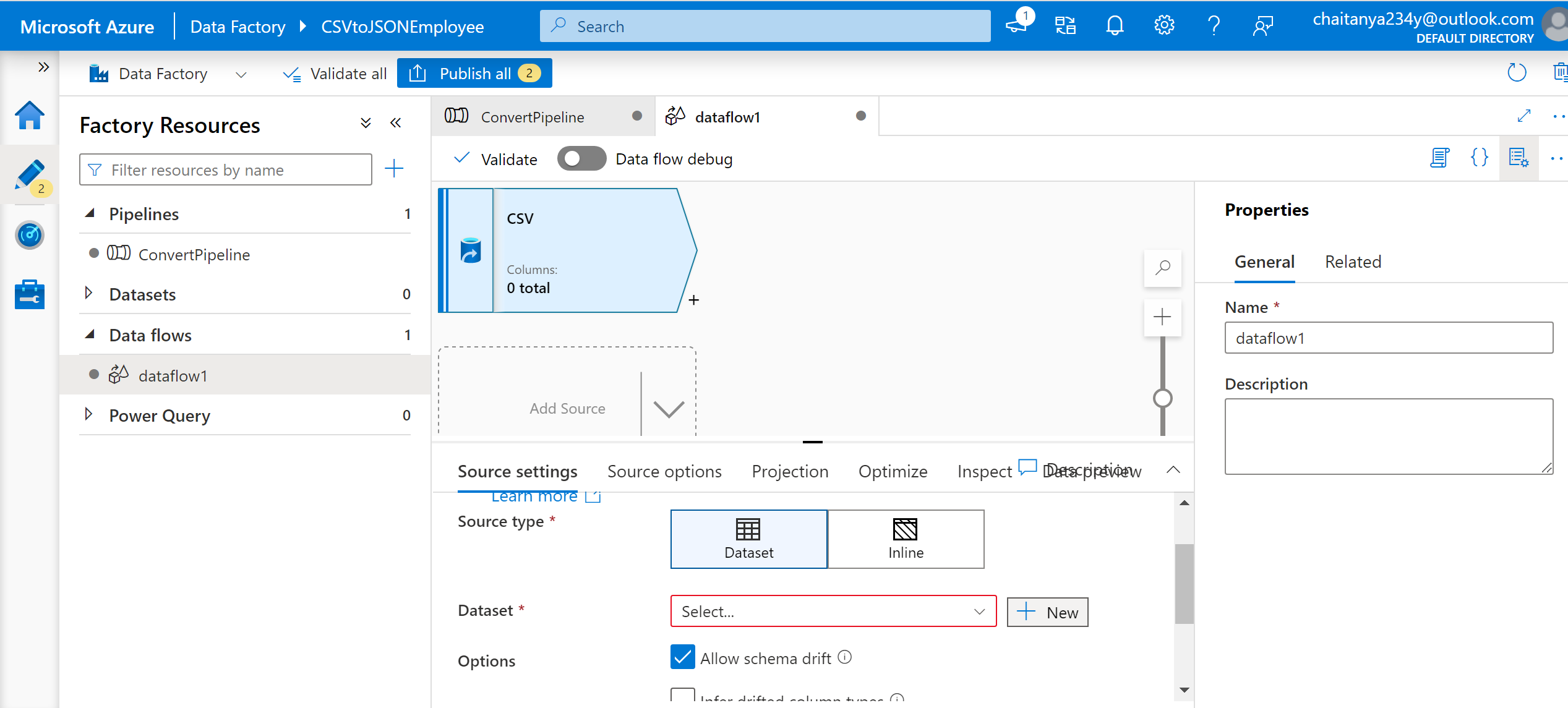Image resolution: width=1568 pixels, height=708 pixels.
Task: Click the CSV source node icon
Action: point(471,250)
